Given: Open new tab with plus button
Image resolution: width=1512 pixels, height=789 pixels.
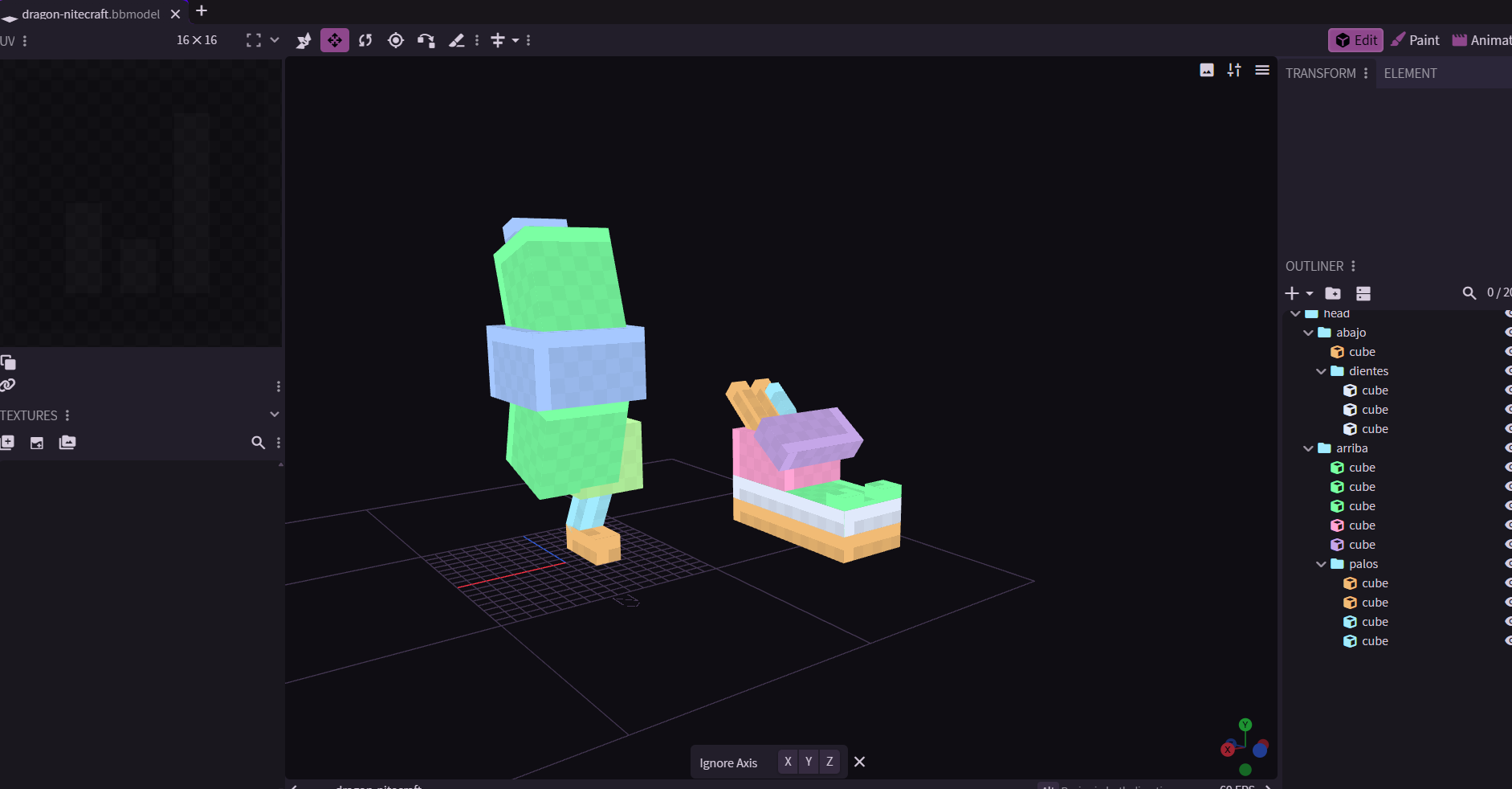Looking at the screenshot, I should tap(202, 11).
